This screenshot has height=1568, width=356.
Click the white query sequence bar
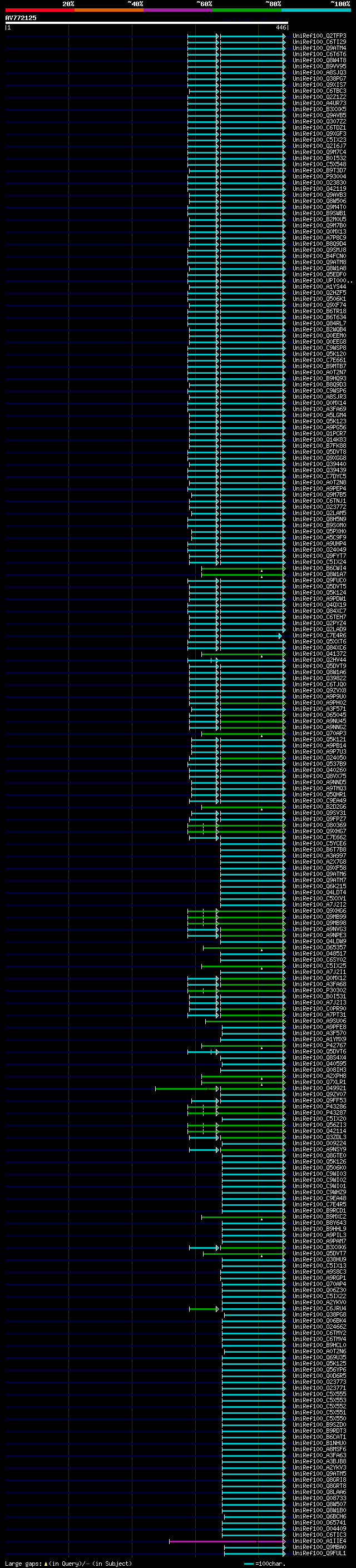click(x=147, y=22)
